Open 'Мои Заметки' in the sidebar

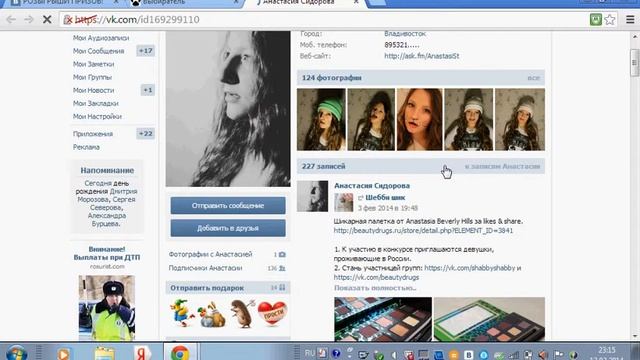point(93,64)
